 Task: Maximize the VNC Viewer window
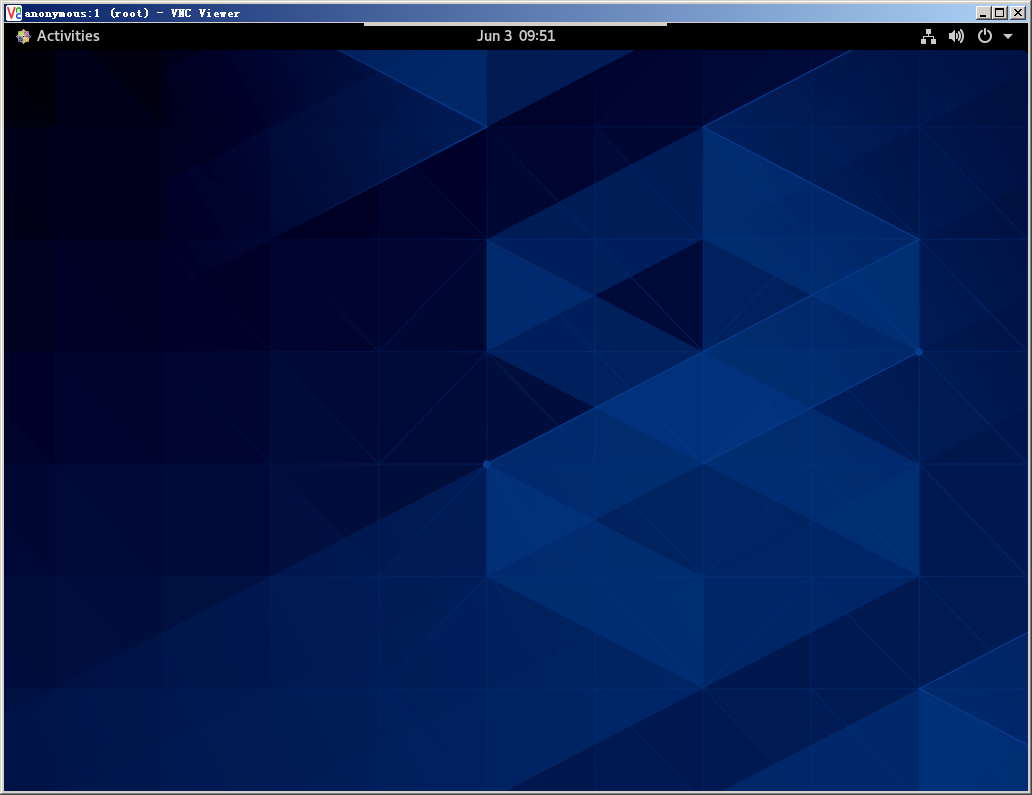pyautogui.click(x=1000, y=13)
